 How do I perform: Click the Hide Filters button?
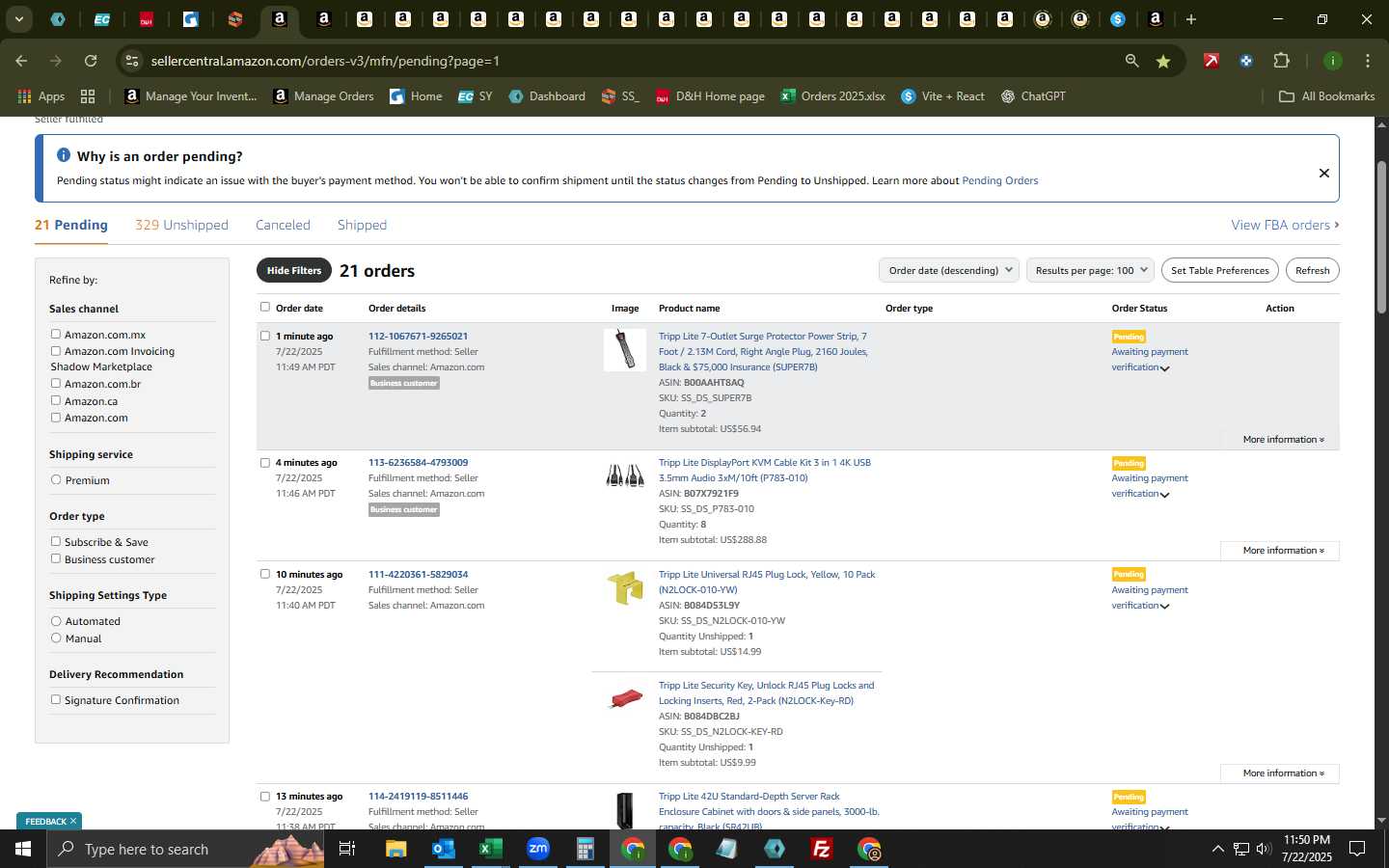coord(294,271)
